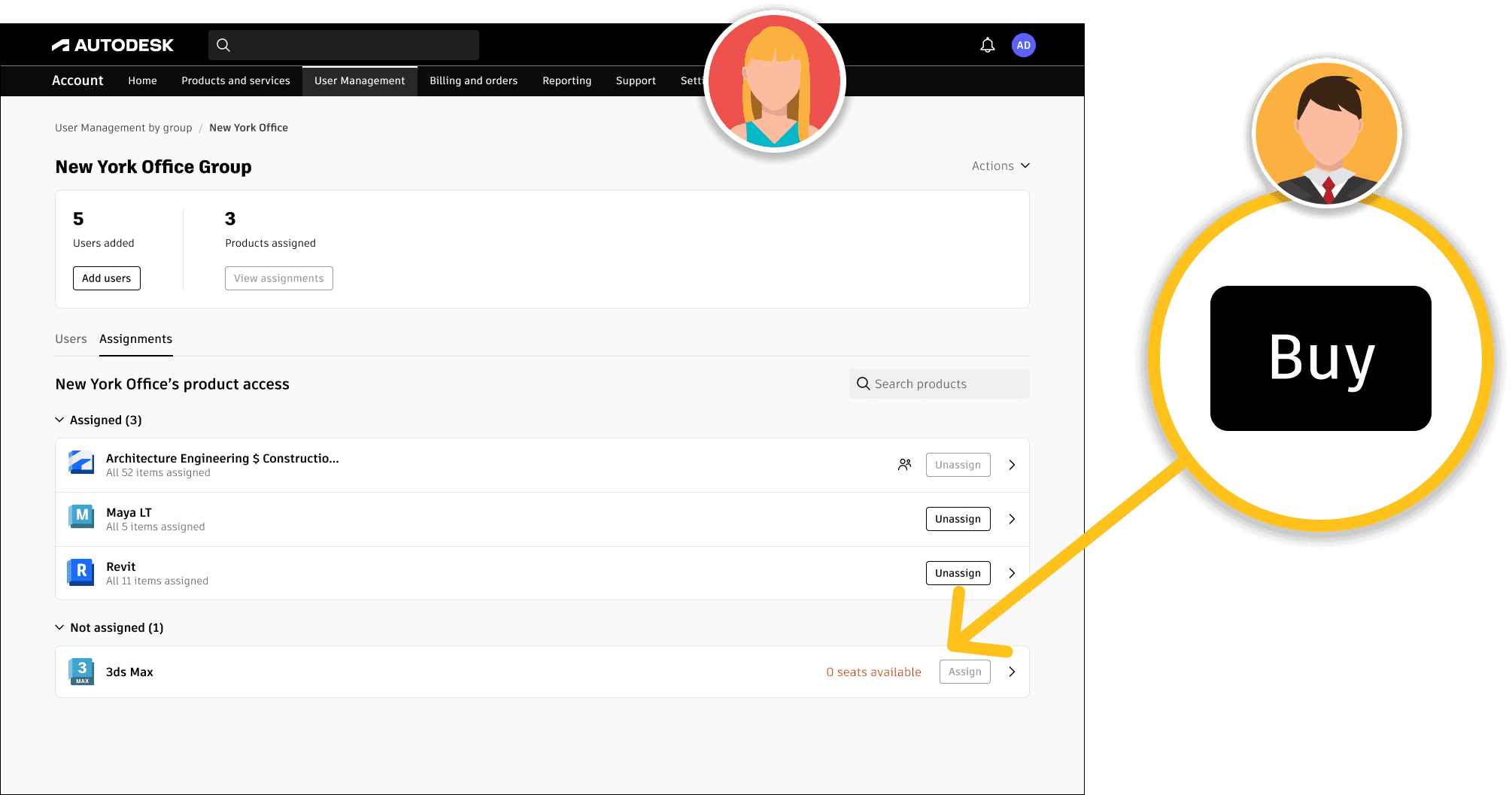Click the group users icon beside Unassign

coord(905,465)
